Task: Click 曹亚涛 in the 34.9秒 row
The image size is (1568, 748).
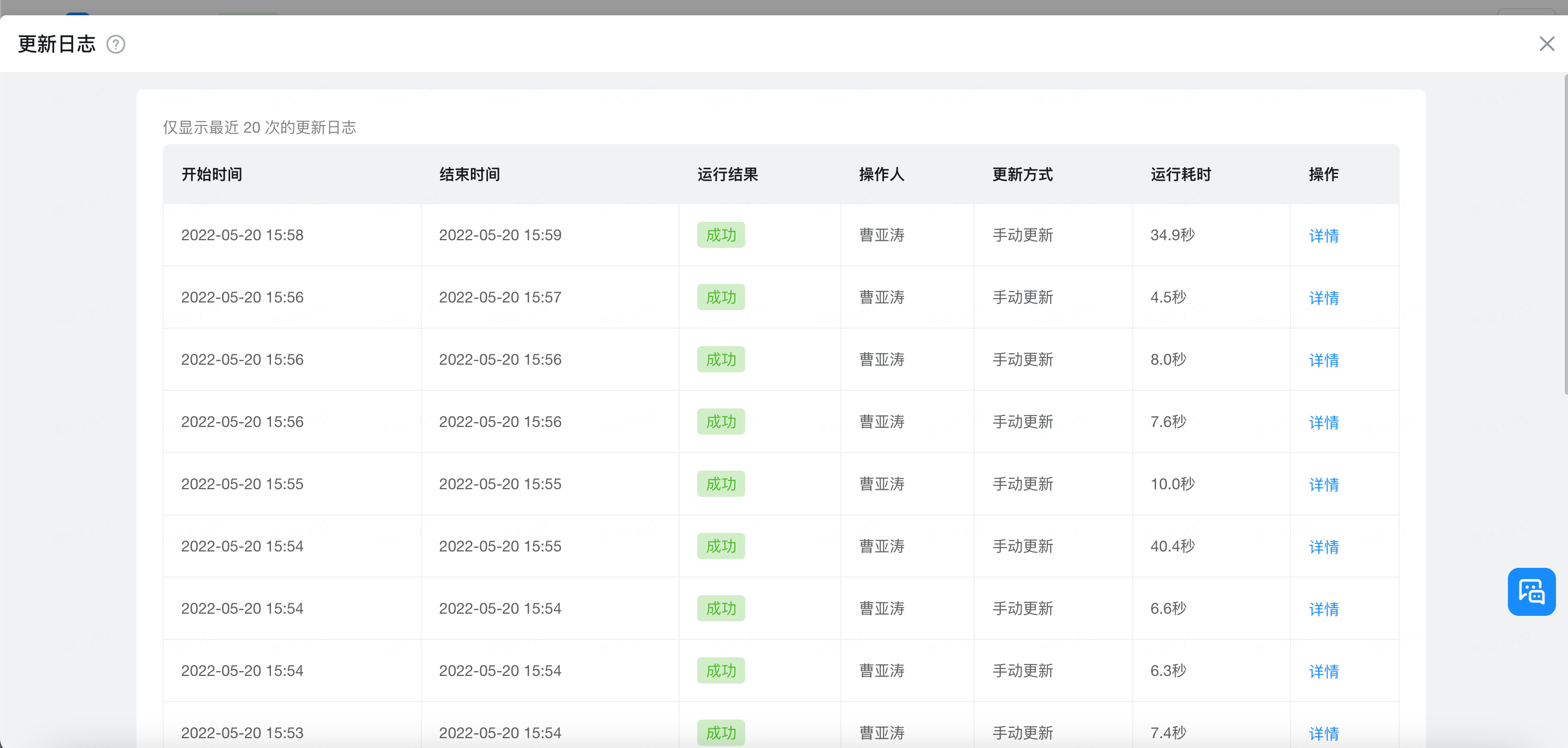Action: [x=881, y=235]
